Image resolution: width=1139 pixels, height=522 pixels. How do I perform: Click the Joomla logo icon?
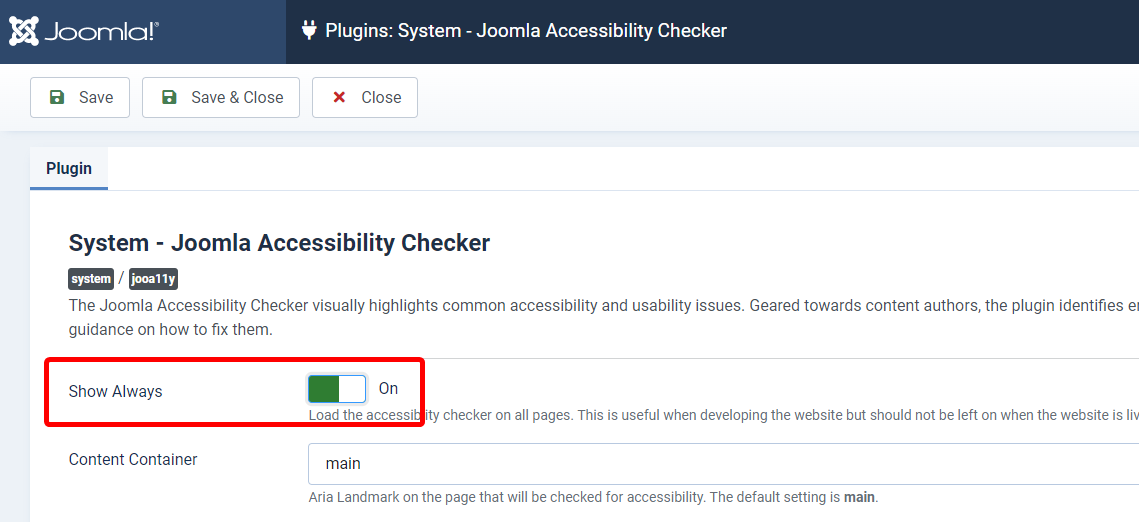24,31
